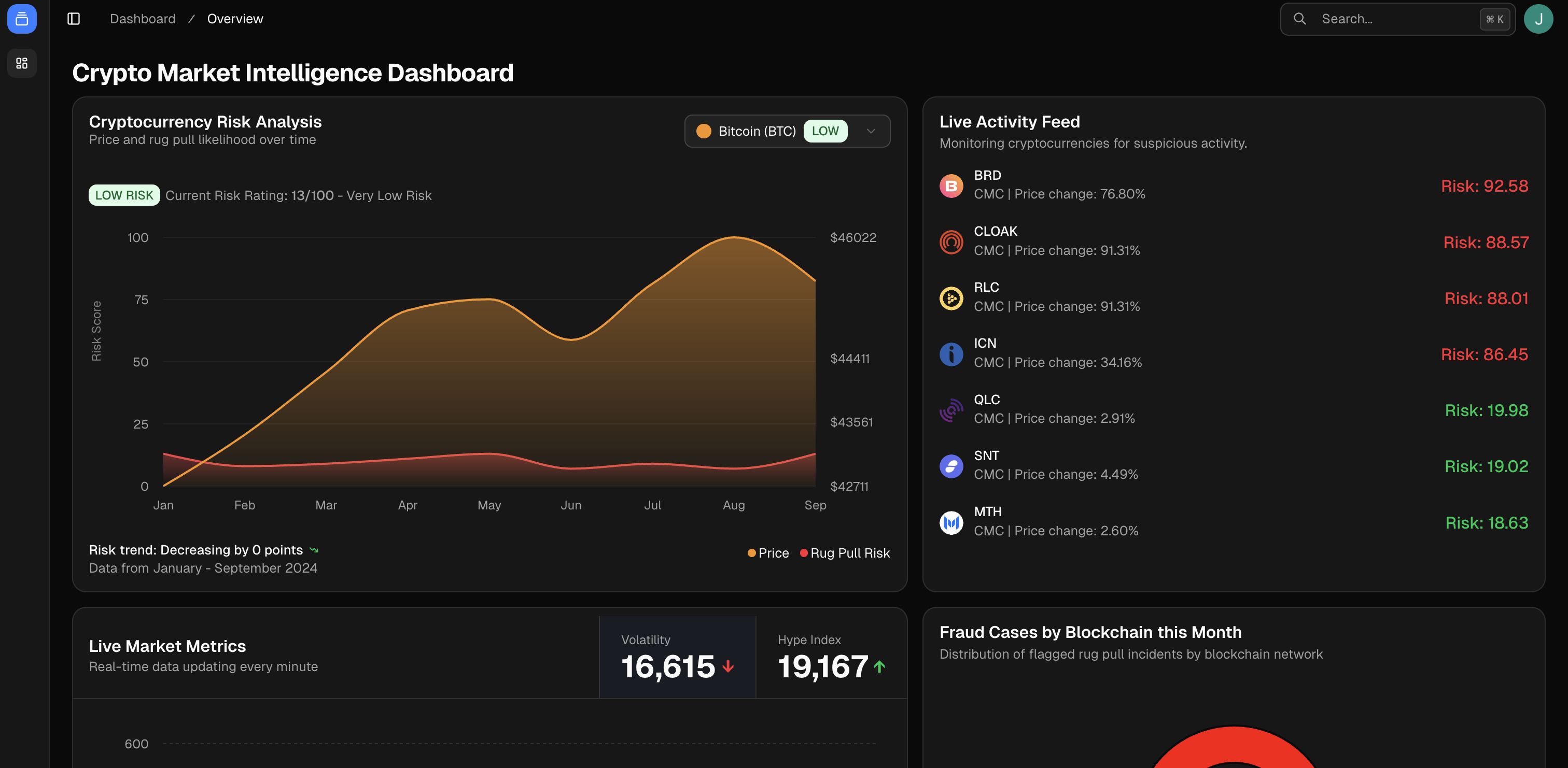Viewport: 1568px width, 768px height.
Task: Click the QLC coin icon
Action: click(951, 410)
